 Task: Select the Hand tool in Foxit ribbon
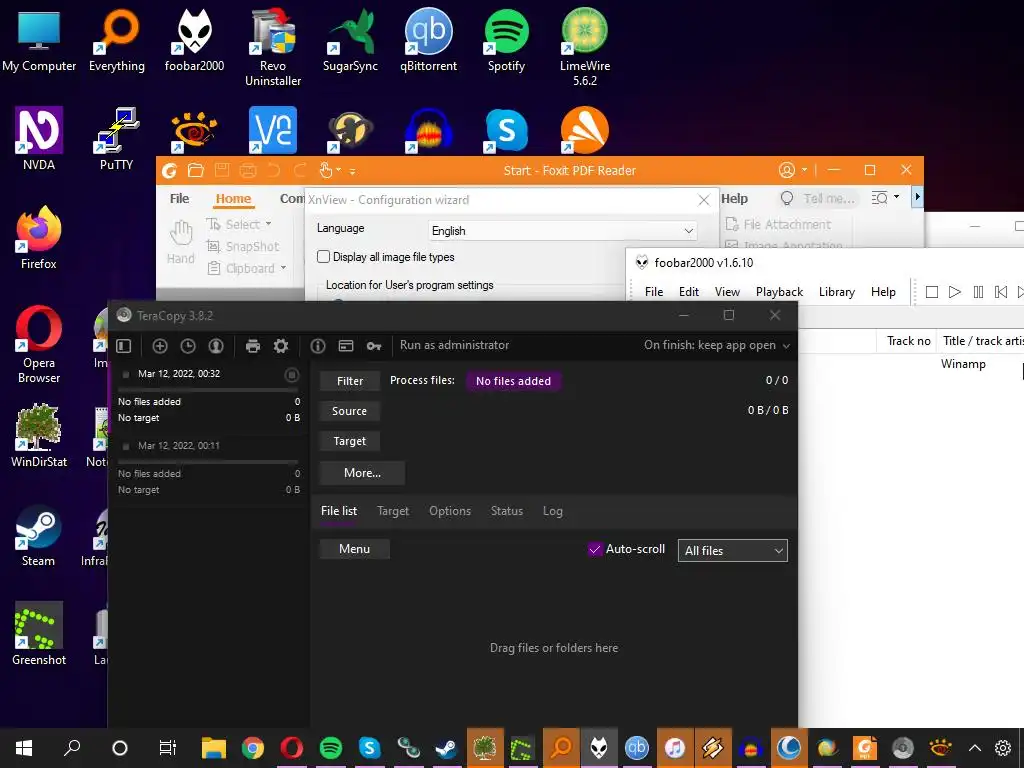181,242
